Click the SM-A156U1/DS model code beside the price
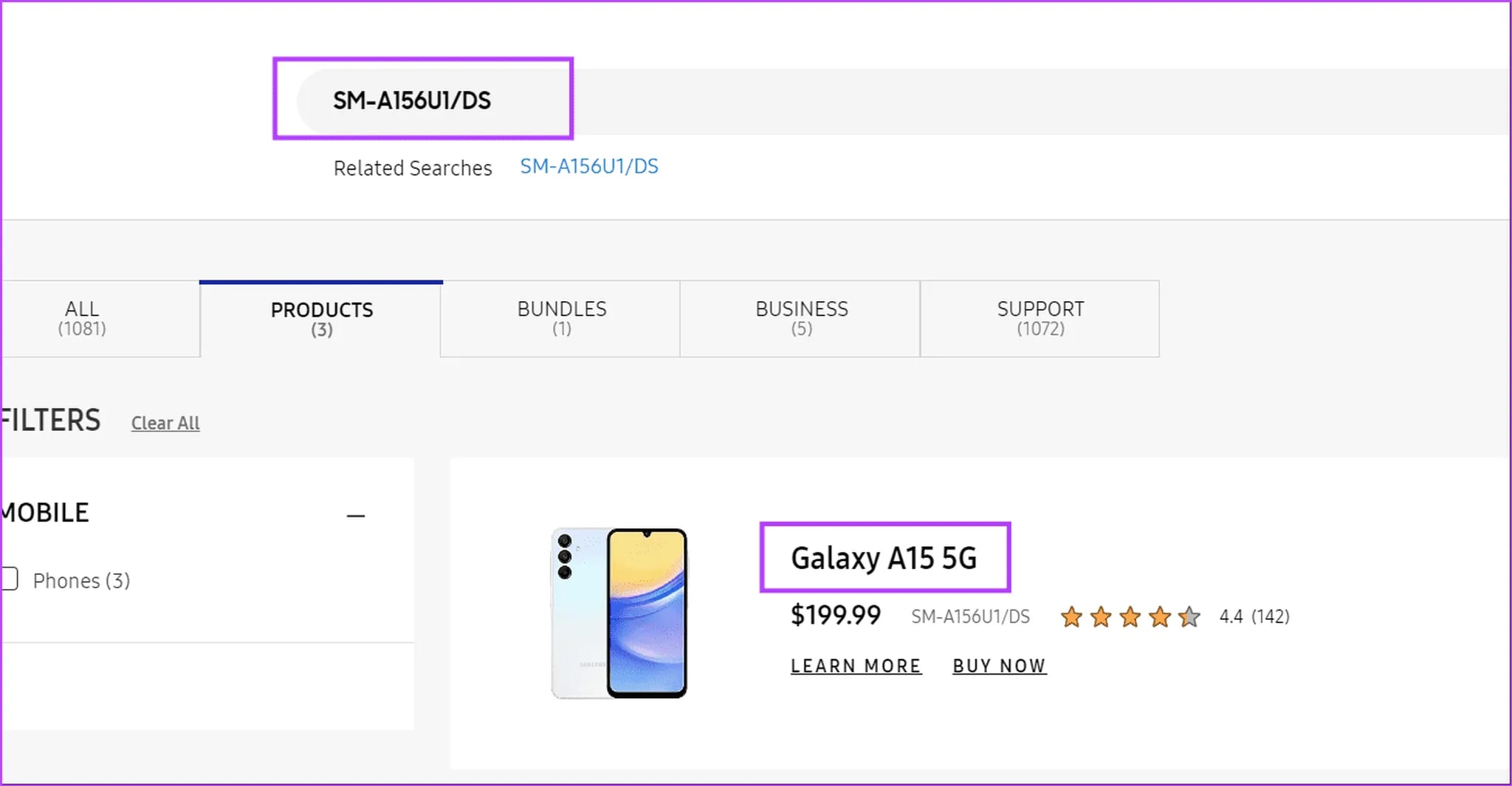Viewport: 1512px width, 786px height. coord(970,616)
